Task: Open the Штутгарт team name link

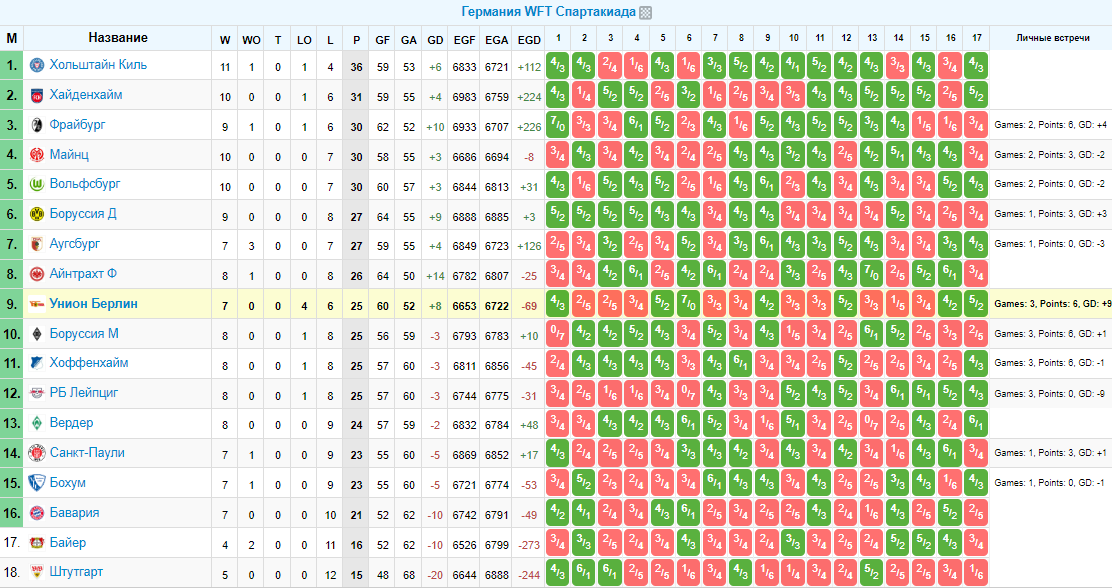Action: (x=77, y=572)
